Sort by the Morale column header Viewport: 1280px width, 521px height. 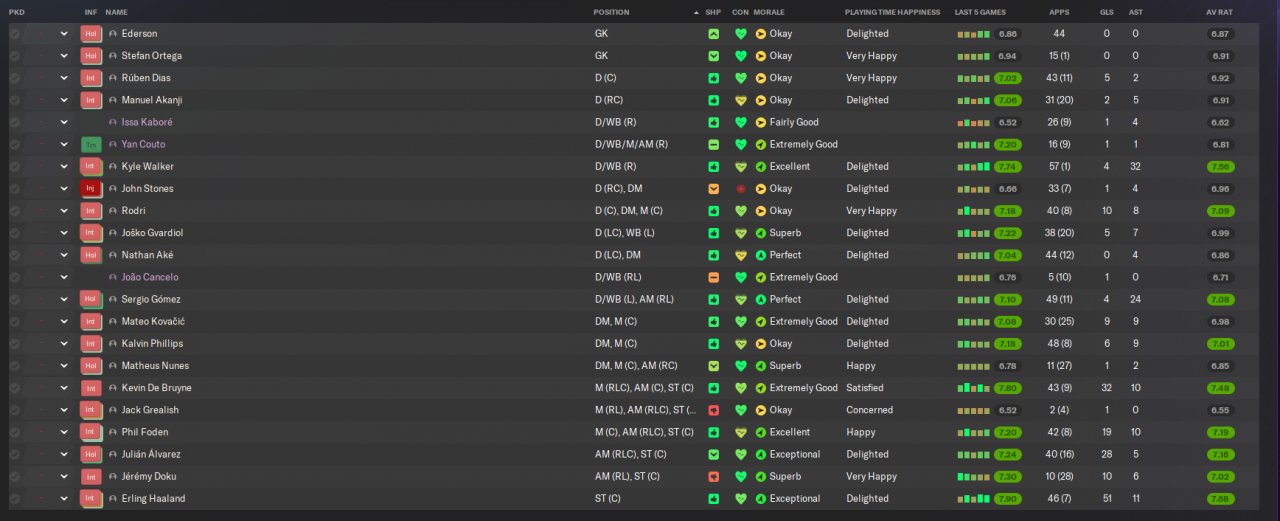(769, 12)
